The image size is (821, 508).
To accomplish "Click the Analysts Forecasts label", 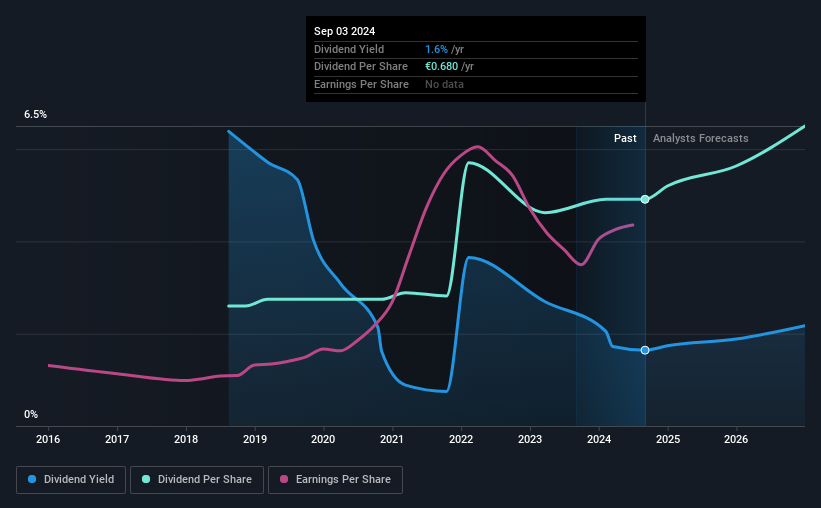I will (700, 139).
